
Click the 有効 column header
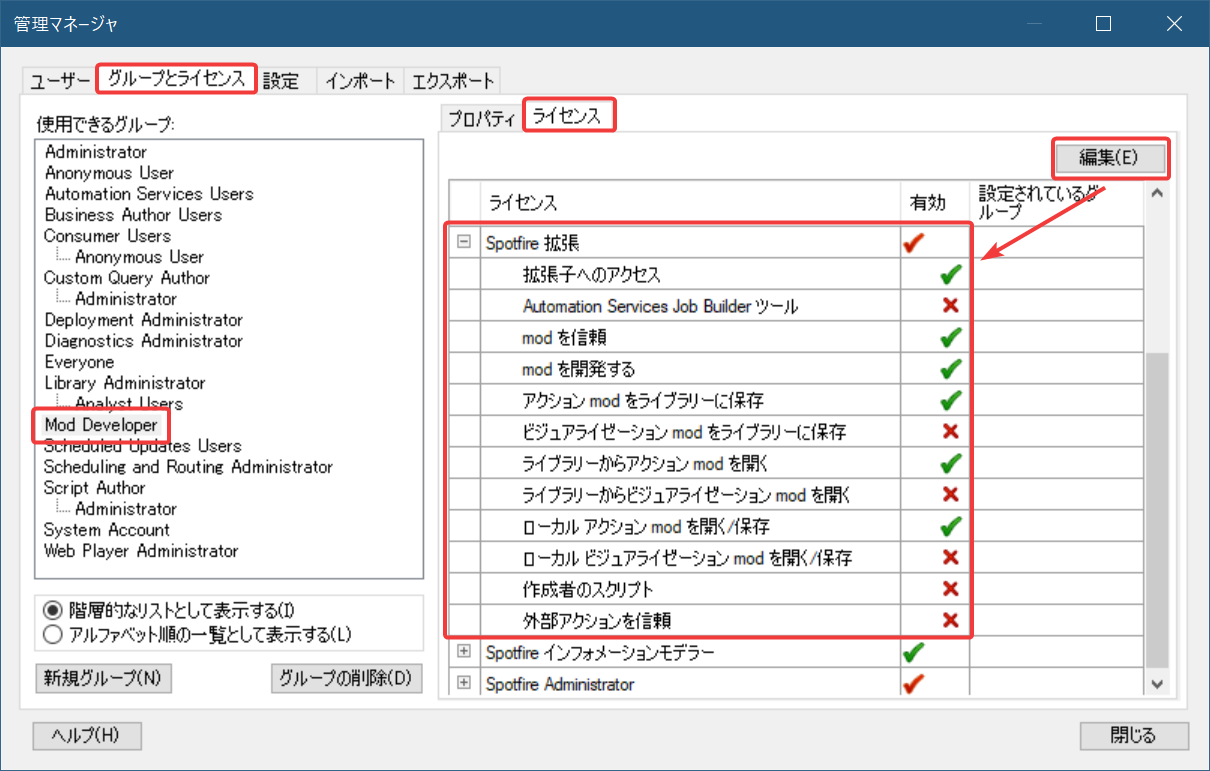point(934,203)
